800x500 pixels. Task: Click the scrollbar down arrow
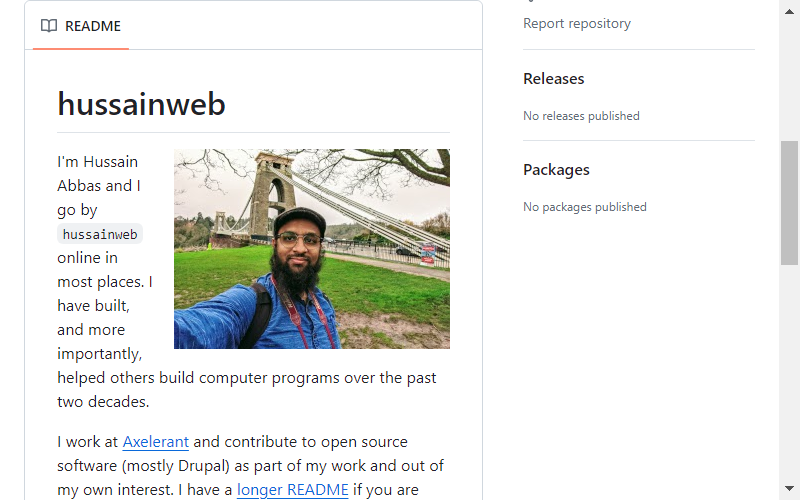(x=789, y=488)
